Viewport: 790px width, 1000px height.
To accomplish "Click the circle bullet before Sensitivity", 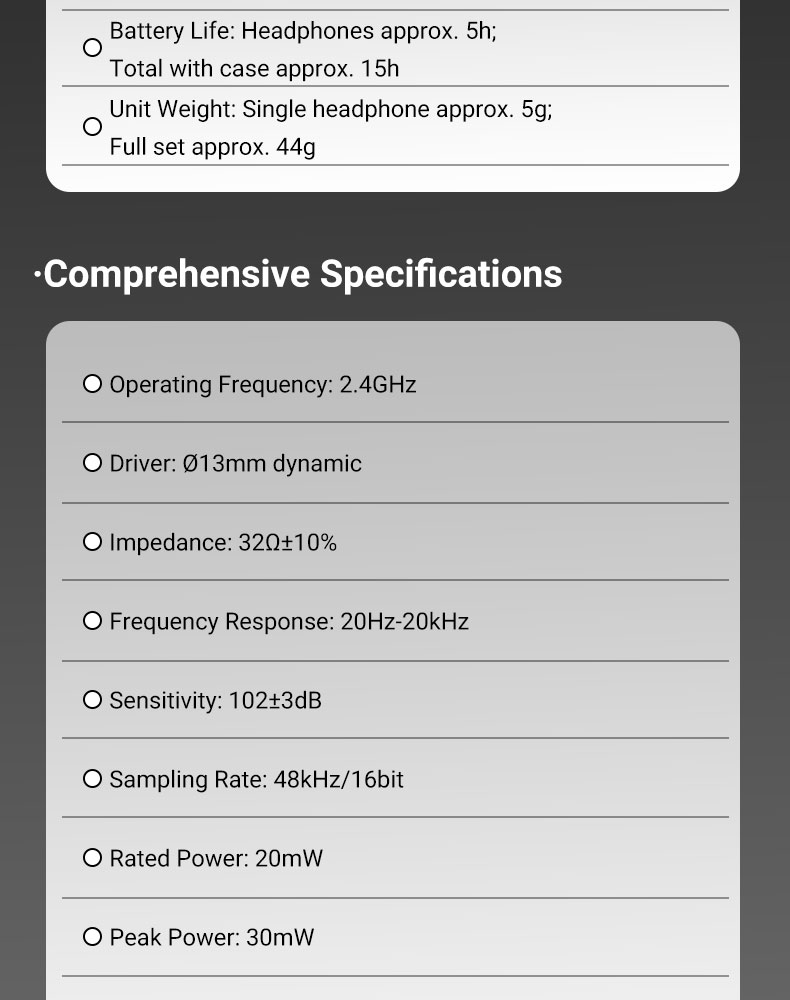I will point(92,700).
